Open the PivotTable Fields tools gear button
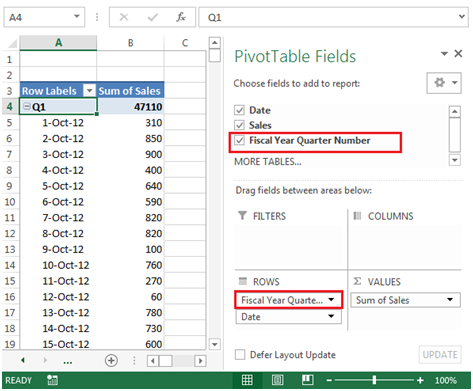The width and height of the screenshot is (473, 391). point(444,83)
